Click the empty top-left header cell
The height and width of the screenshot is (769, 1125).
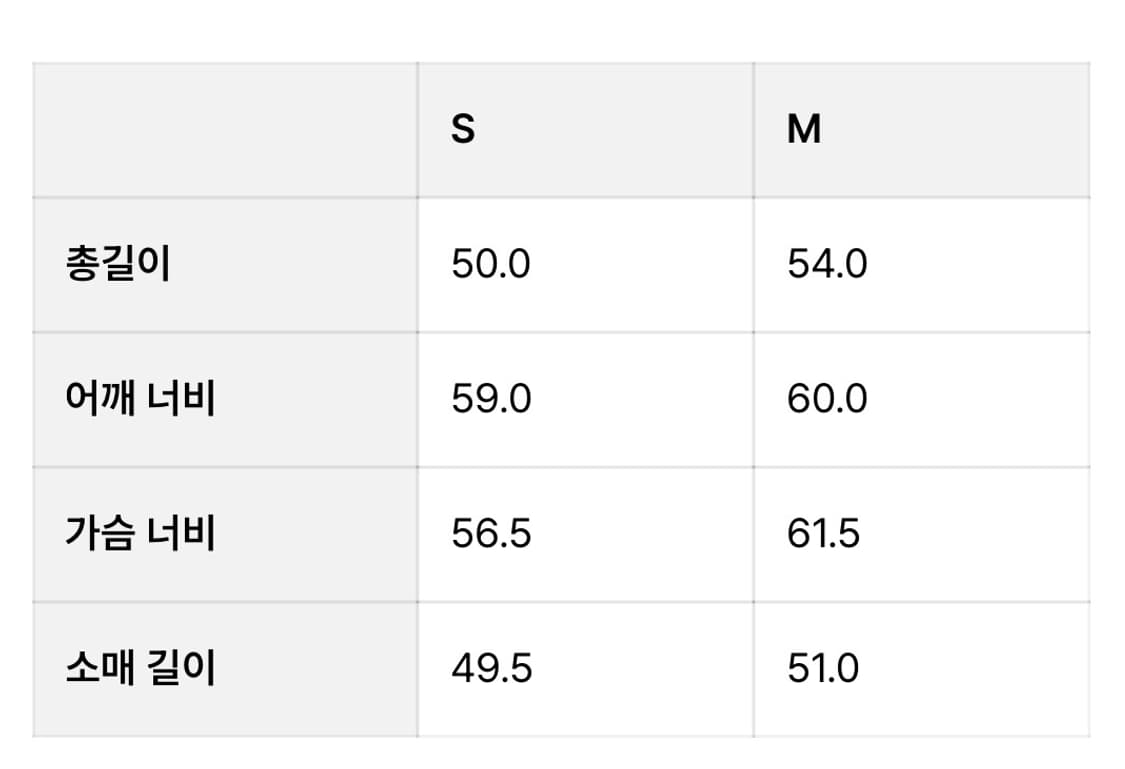tap(225, 130)
